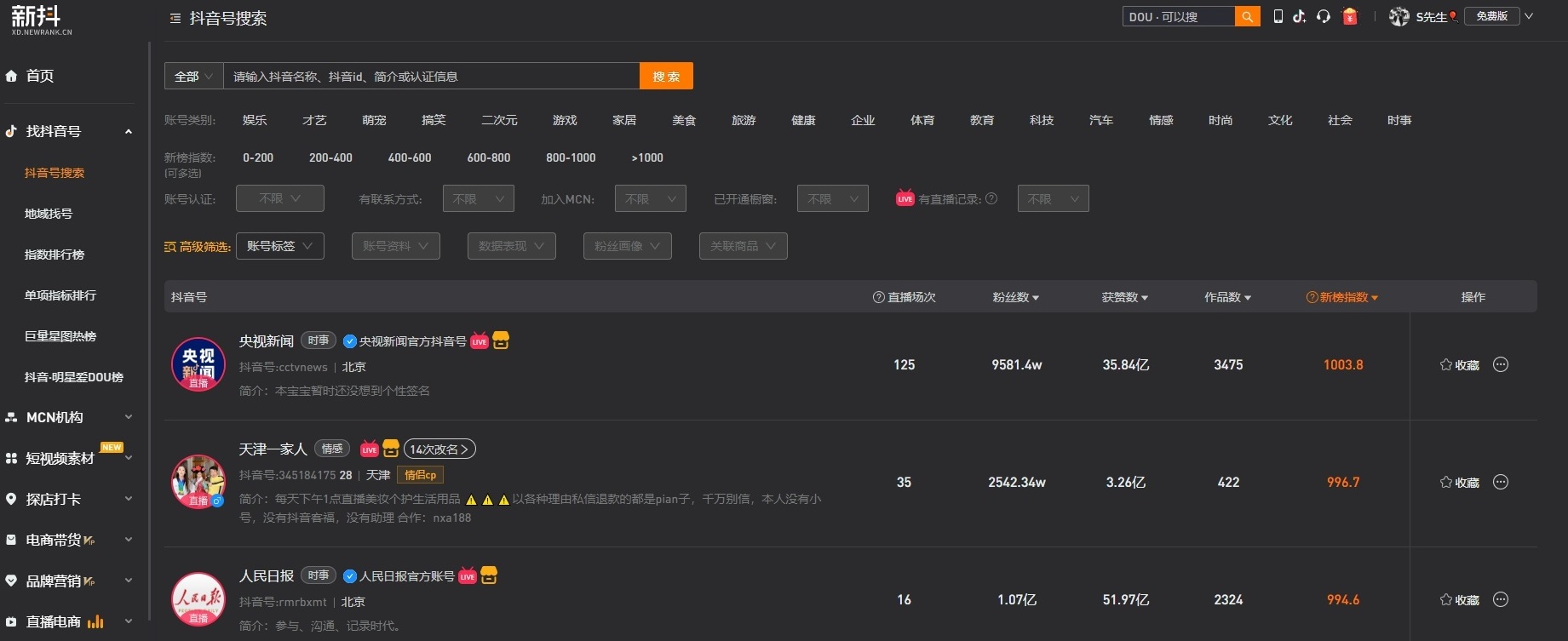Select the 0-200 index range filter
Viewport: 1568px width, 641px height.
tap(258, 157)
